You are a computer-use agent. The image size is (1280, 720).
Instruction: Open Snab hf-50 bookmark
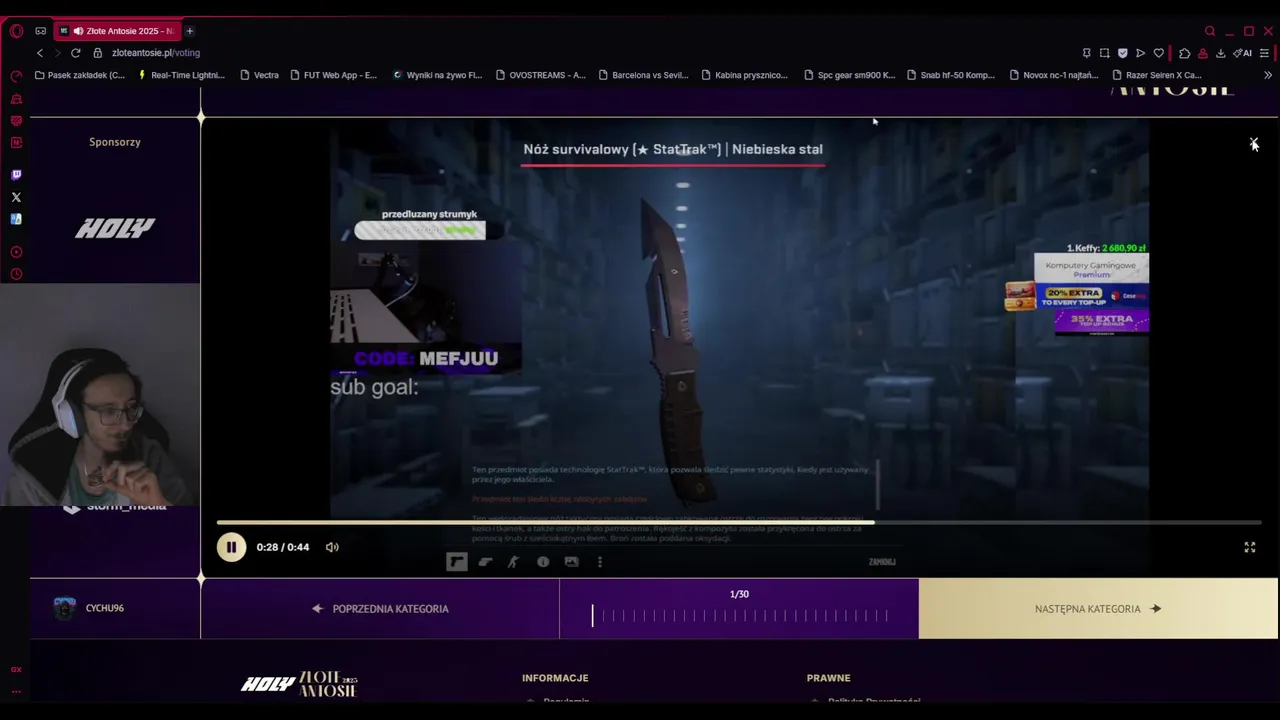[x=951, y=75]
